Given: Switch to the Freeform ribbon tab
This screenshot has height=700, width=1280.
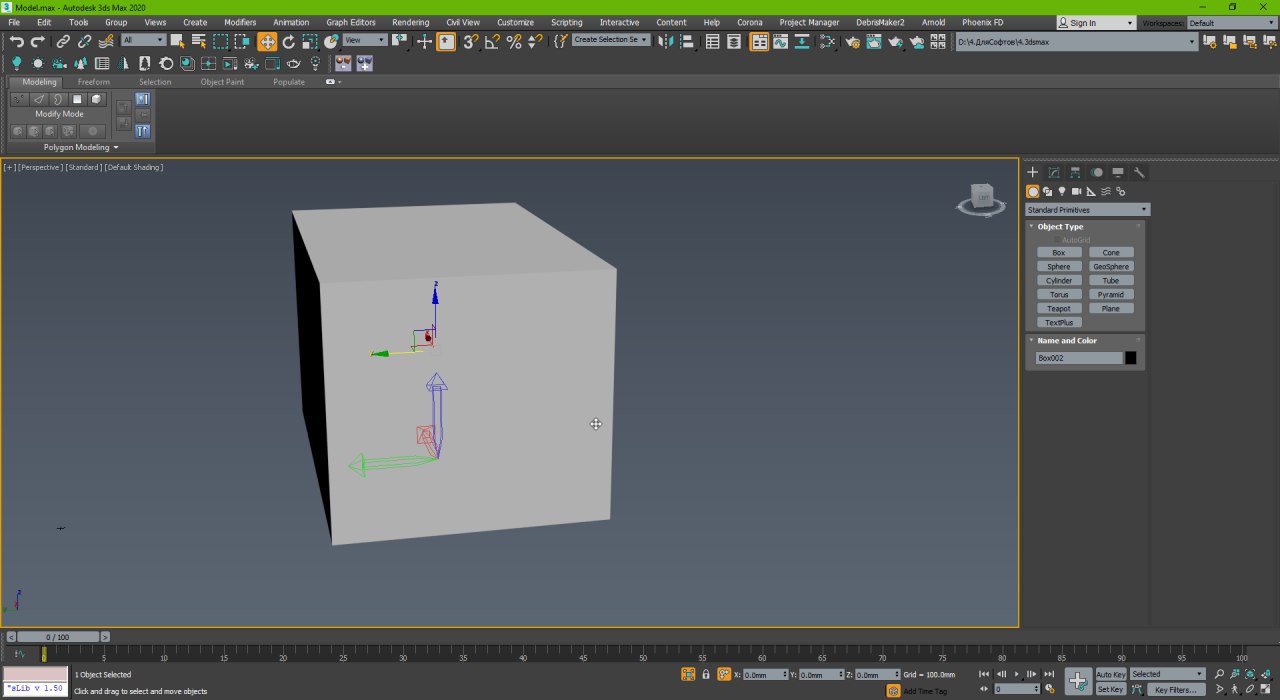Looking at the screenshot, I should (x=94, y=82).
